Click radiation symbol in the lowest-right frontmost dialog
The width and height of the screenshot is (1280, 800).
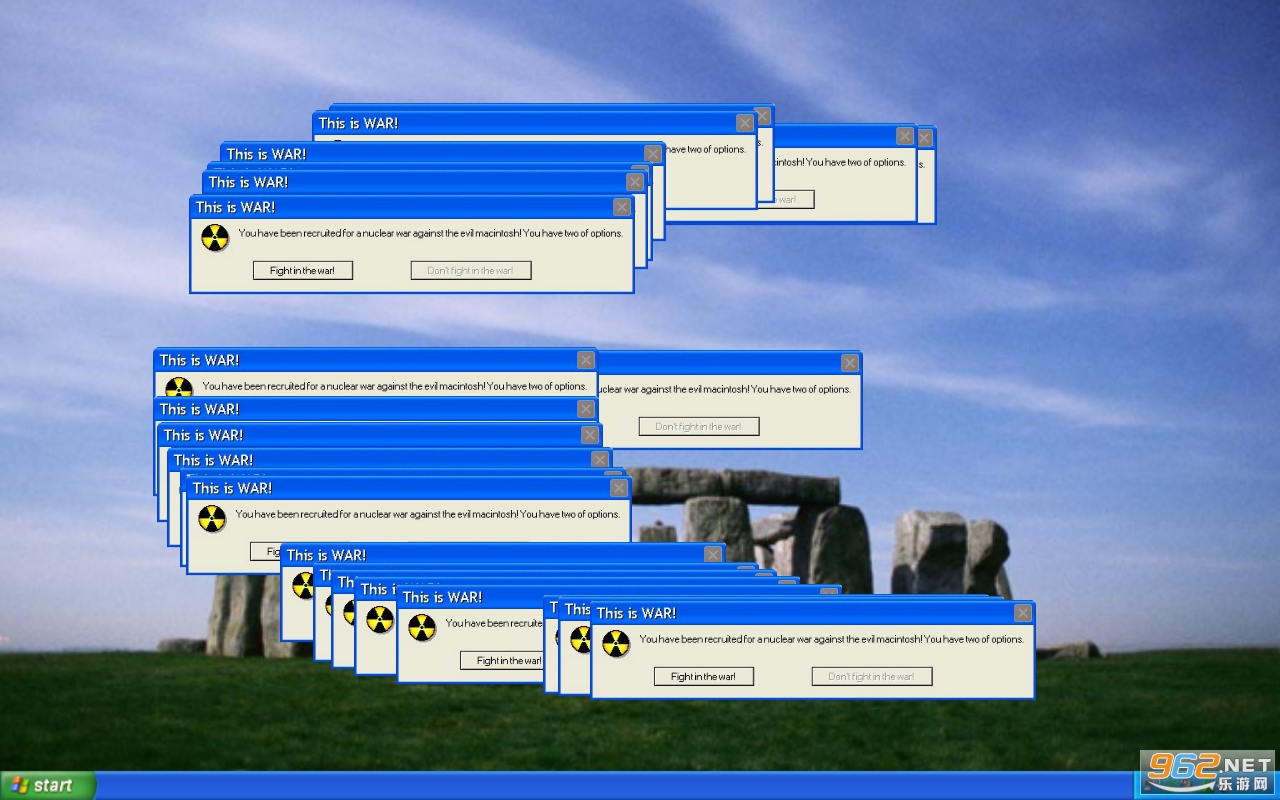(616, 643)
